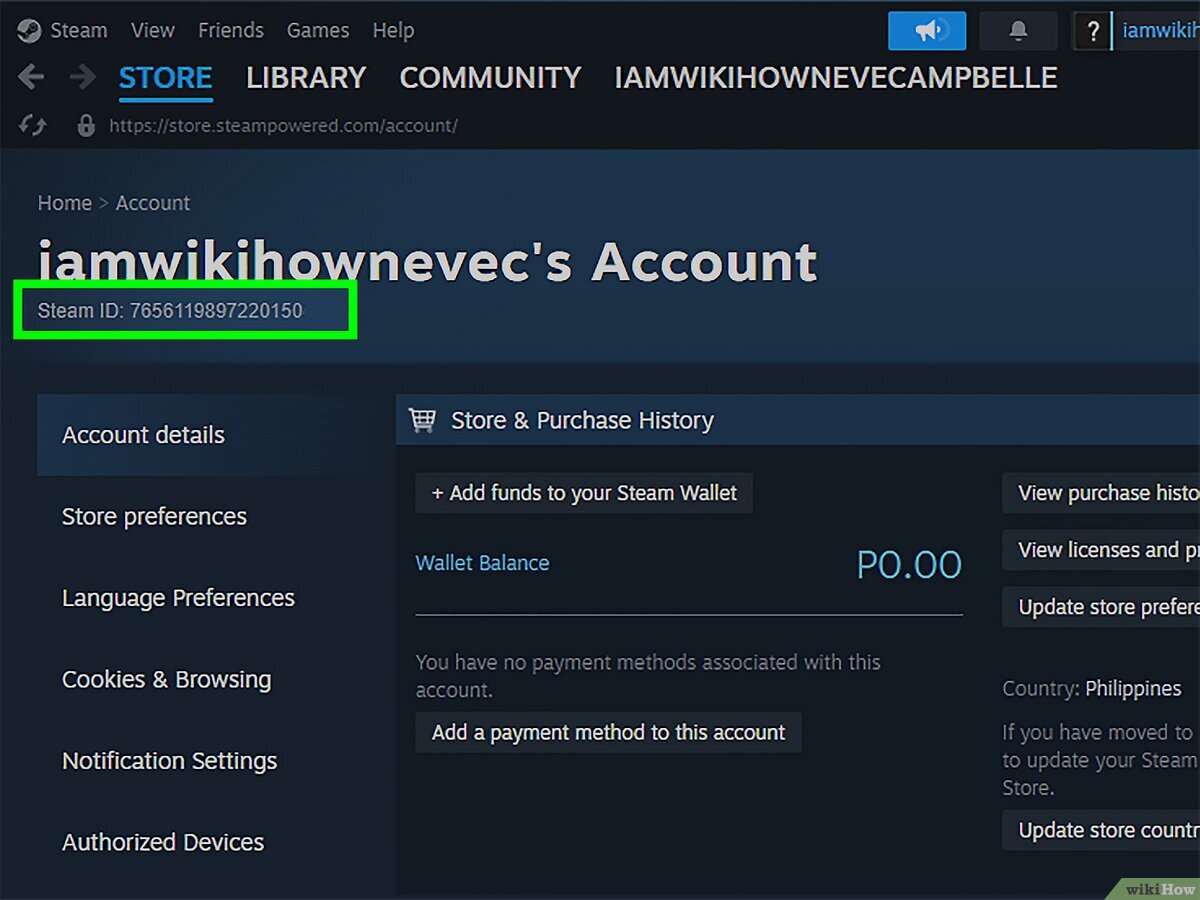
Task: Click the iamwikihownevec's Account heading
Action: click(x=427, y=262)
